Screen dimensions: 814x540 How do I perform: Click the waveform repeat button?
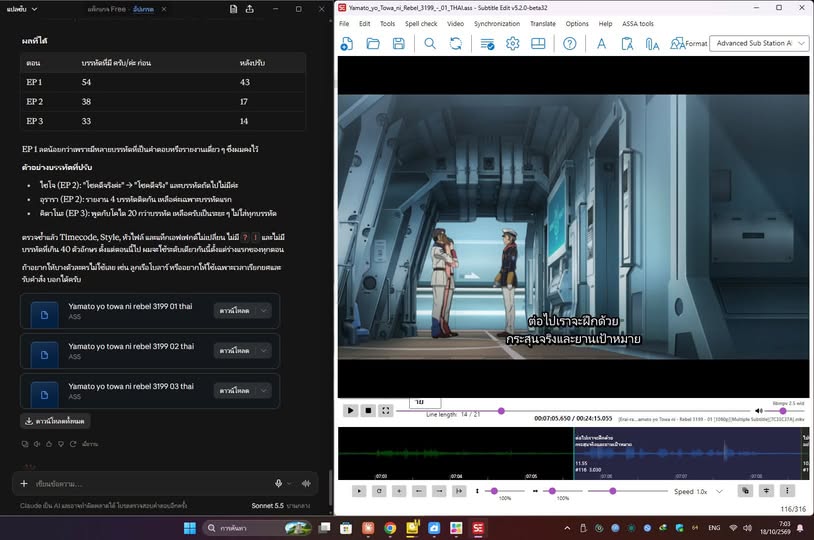[379, 491]
